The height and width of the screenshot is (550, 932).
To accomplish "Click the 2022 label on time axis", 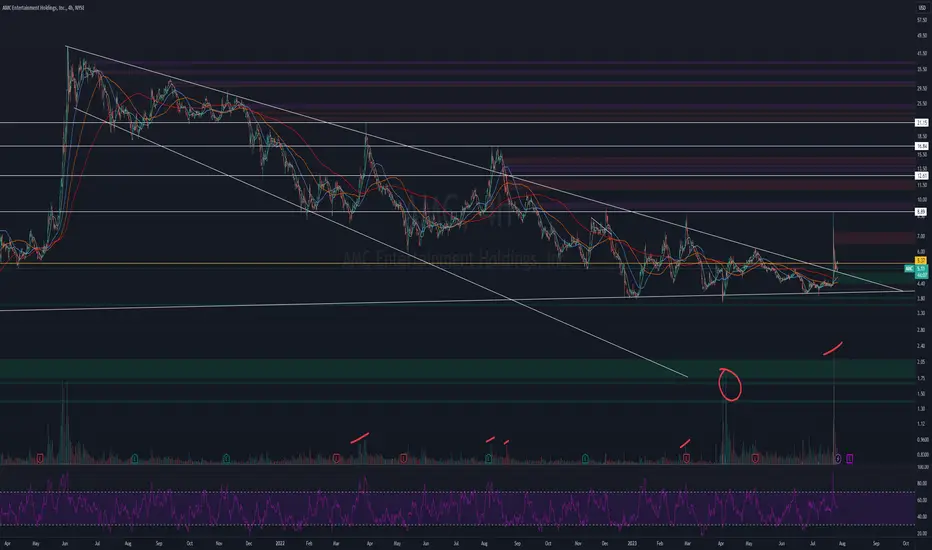I will 280,543.
